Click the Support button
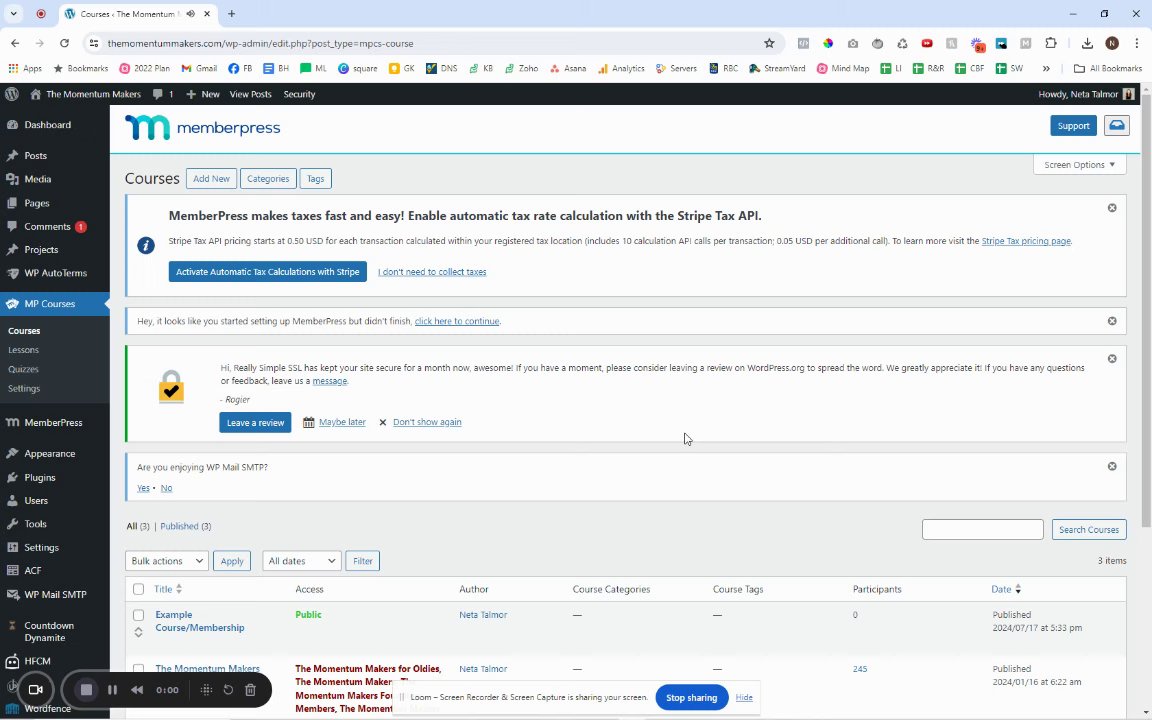The height and width of the screenshot is (720, 1152). click(x=1073, y=126)
